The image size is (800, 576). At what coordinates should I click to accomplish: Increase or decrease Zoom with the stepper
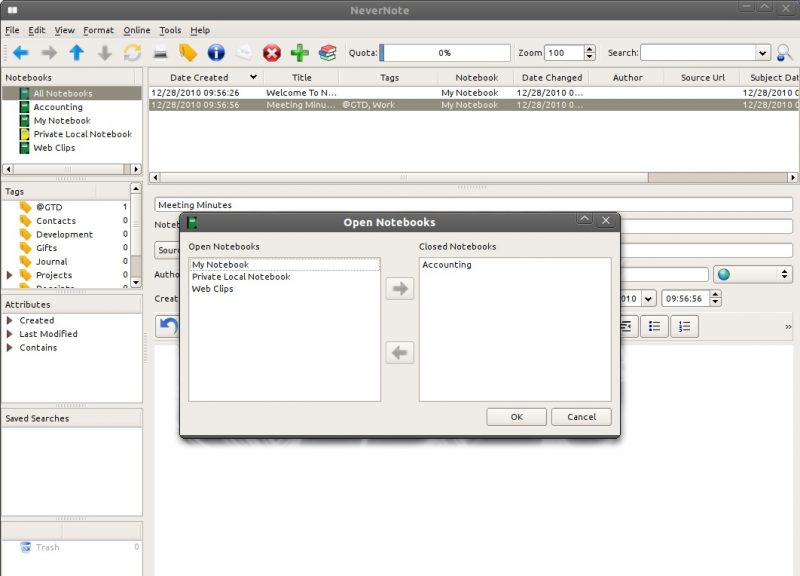point(590,53)
